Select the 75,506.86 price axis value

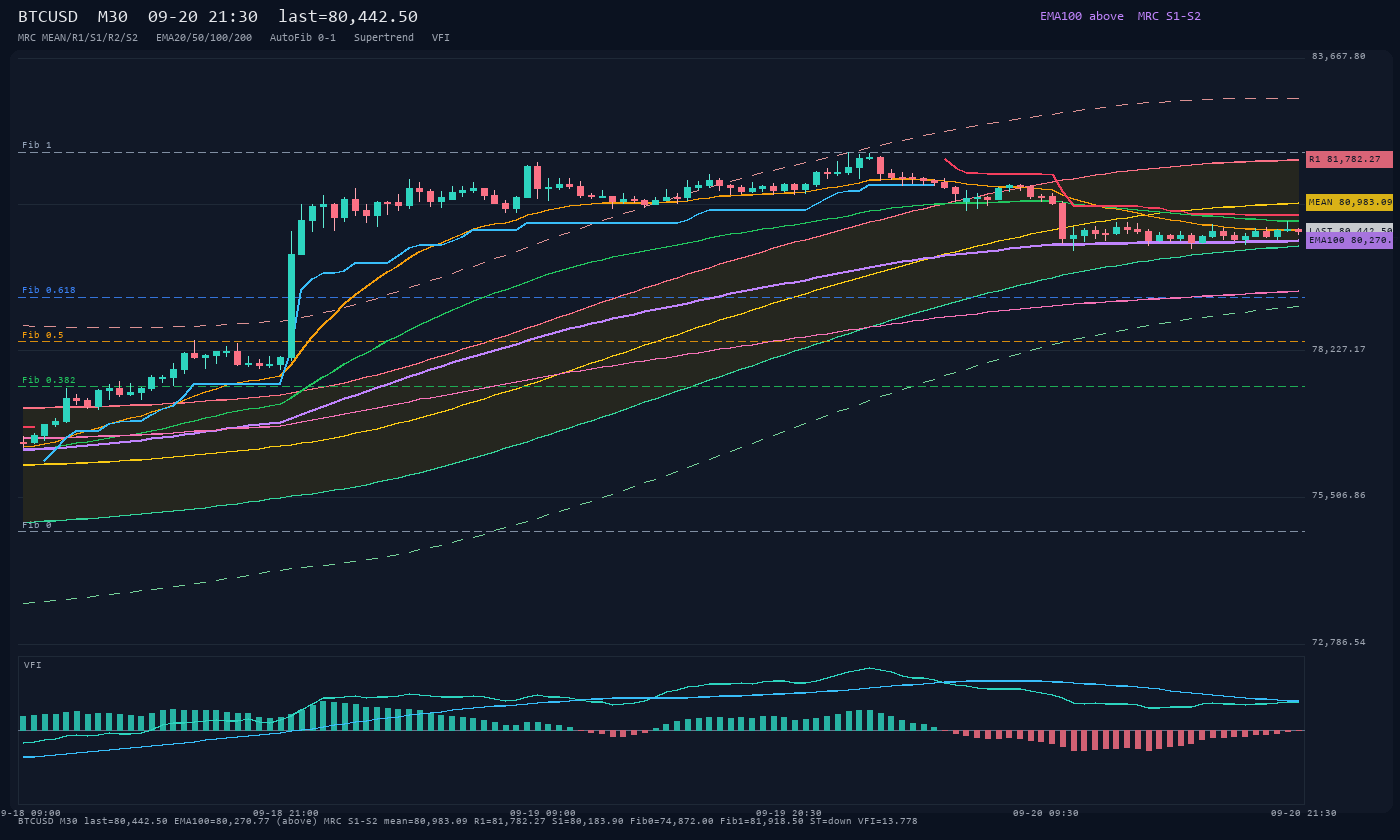[x=1338, y=495]
